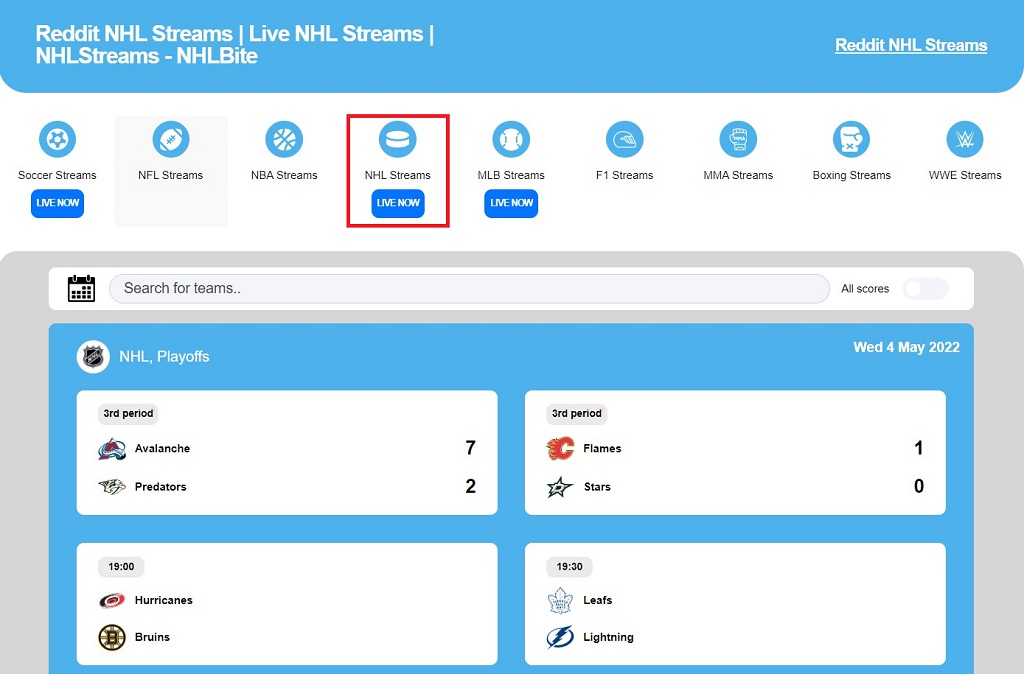Click the Leafs team name
The image size is (1024, 674).
coord(598,600)
